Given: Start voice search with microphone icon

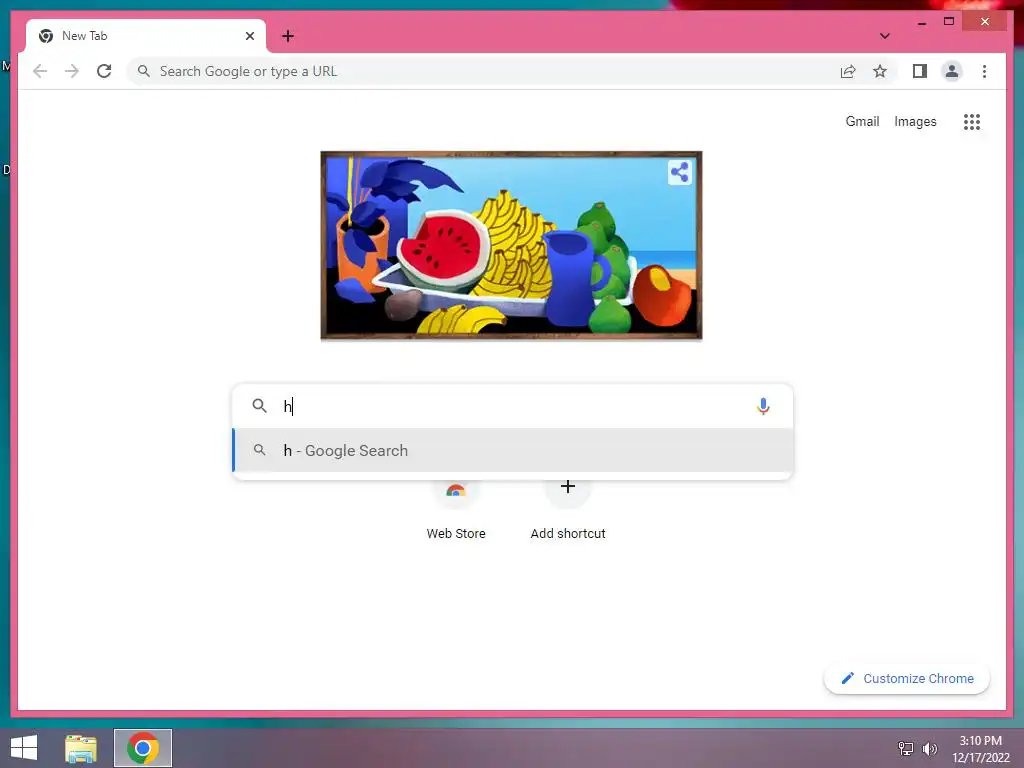Looking at the screenshot, I should click(763, 406).
